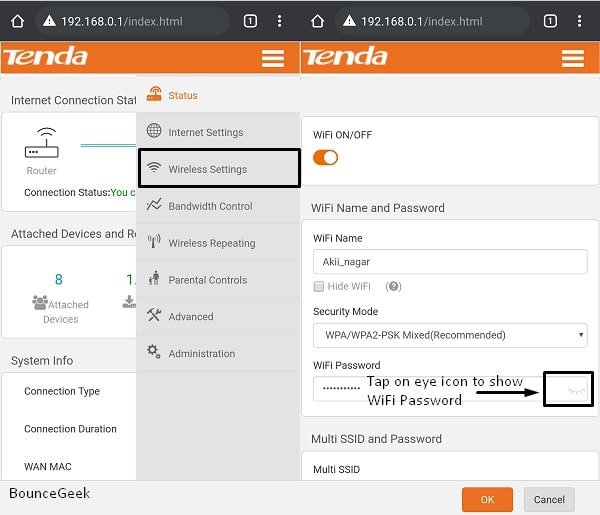
Task: Click the Multi SSID label
Action: tap(336, 469)
